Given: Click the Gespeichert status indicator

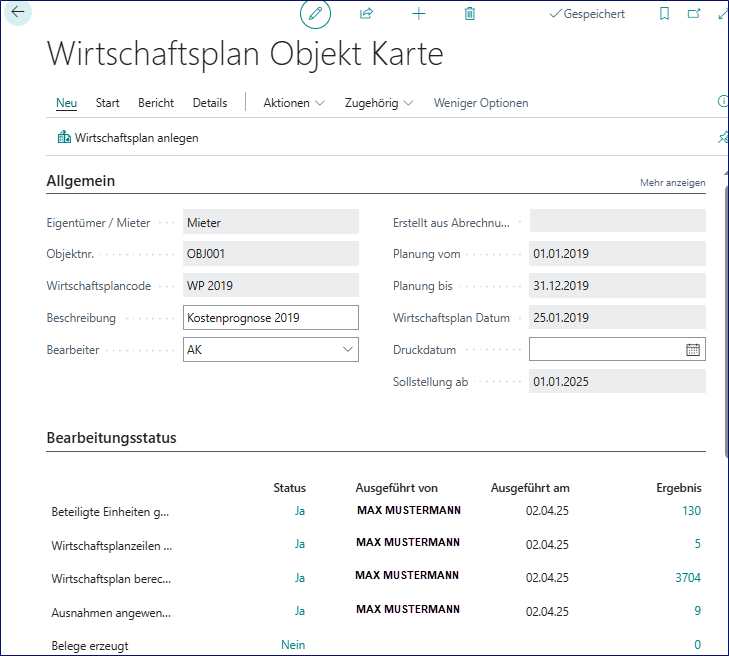Looking at the screenshot, I should (587, 14).
